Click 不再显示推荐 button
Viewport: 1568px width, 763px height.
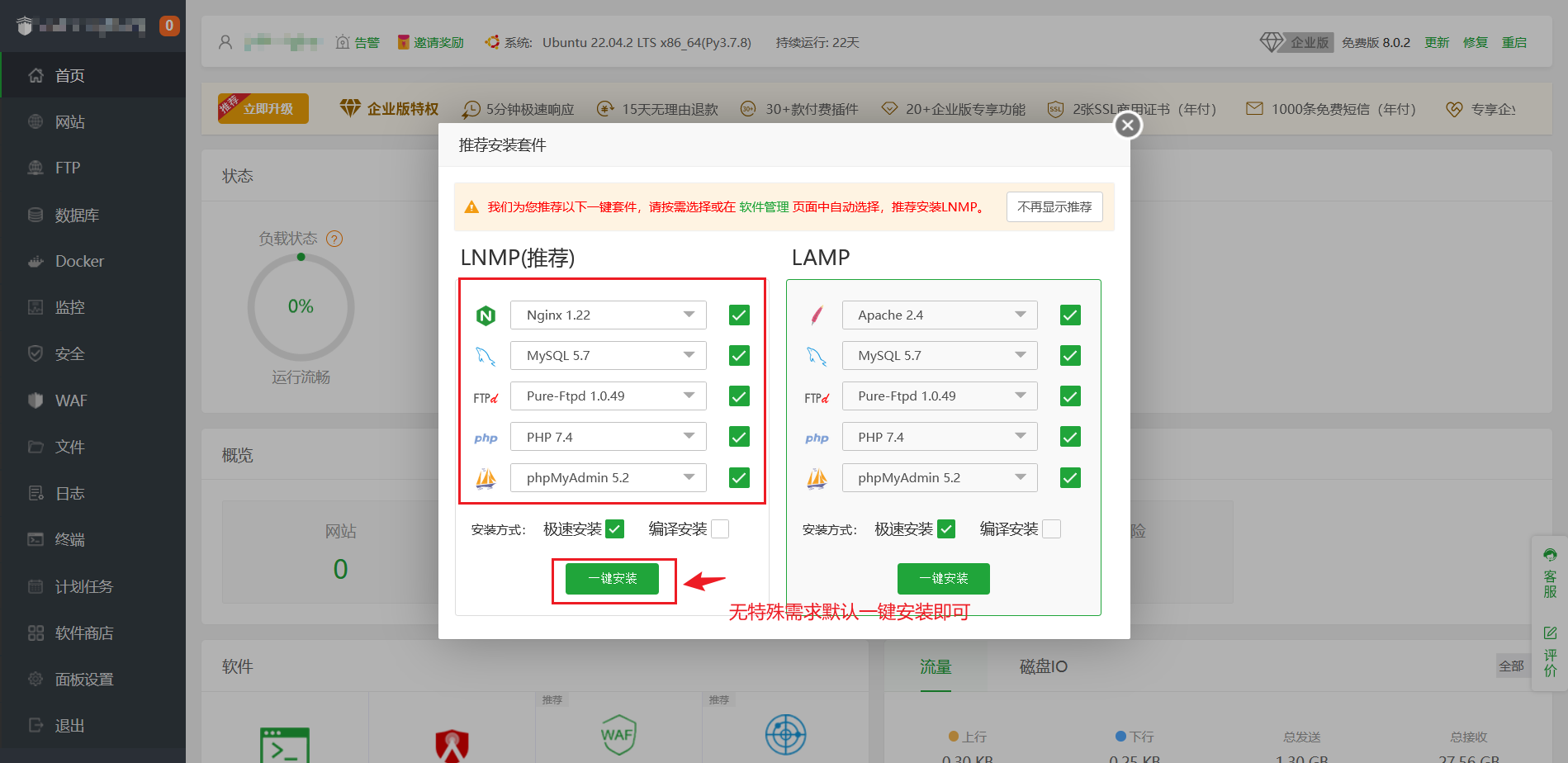pyautogui.click(x=1054, y=207)
